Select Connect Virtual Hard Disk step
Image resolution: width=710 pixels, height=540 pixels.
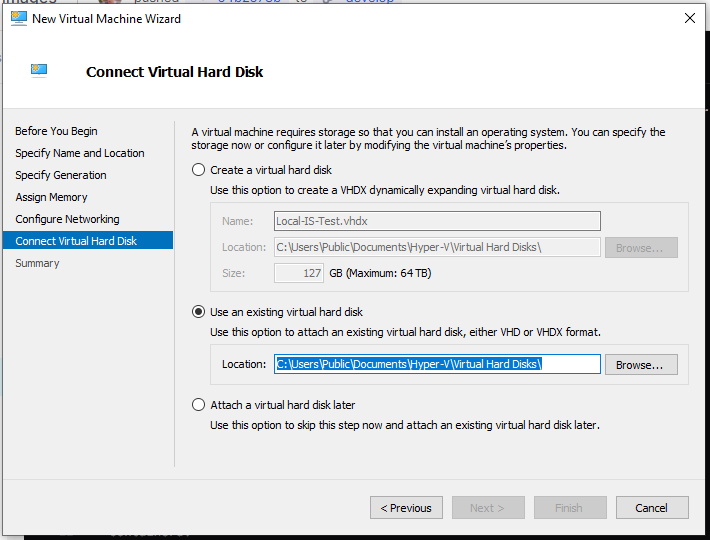pyautogui.click(x=88, y=240)
